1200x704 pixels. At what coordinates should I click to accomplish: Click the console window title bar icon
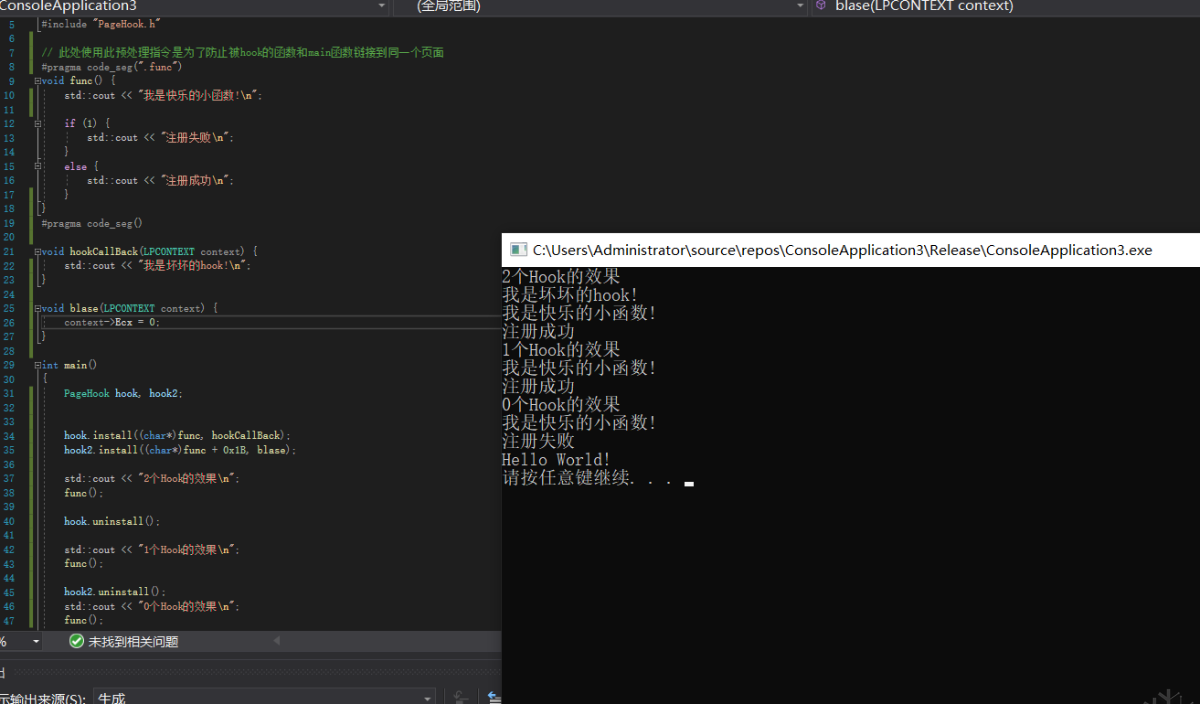(518, 250)
